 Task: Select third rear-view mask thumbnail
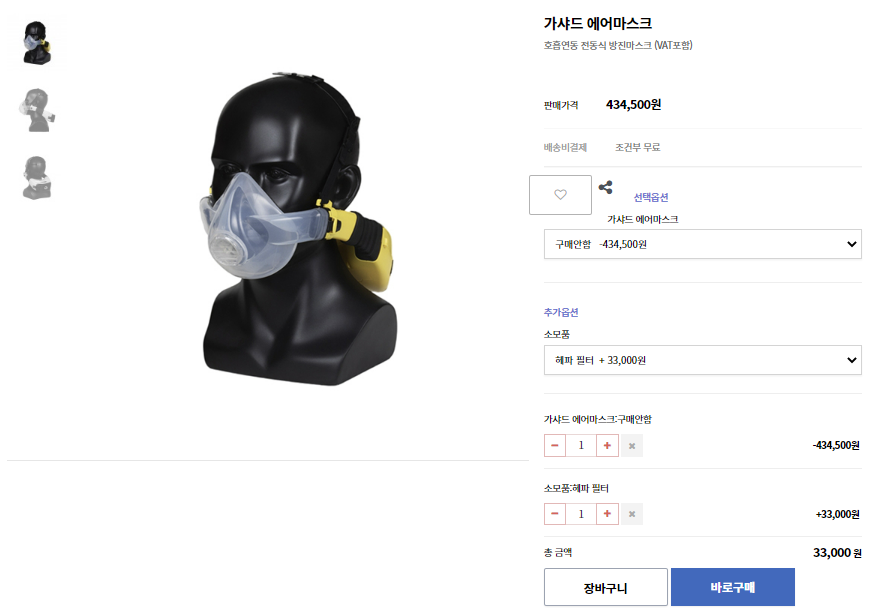(37, 177)
